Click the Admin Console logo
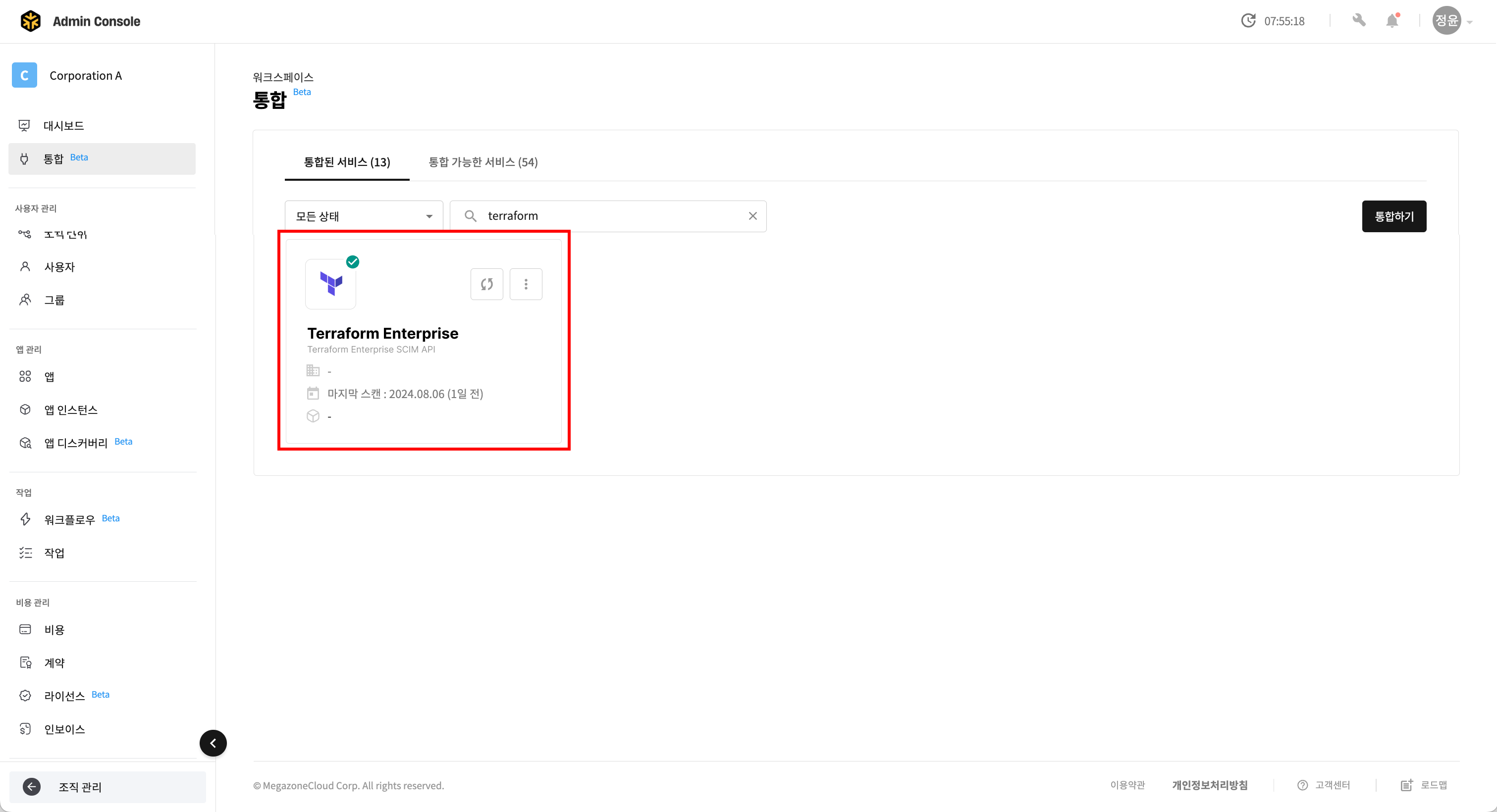1497x812 pixels. tap(31, 21)
